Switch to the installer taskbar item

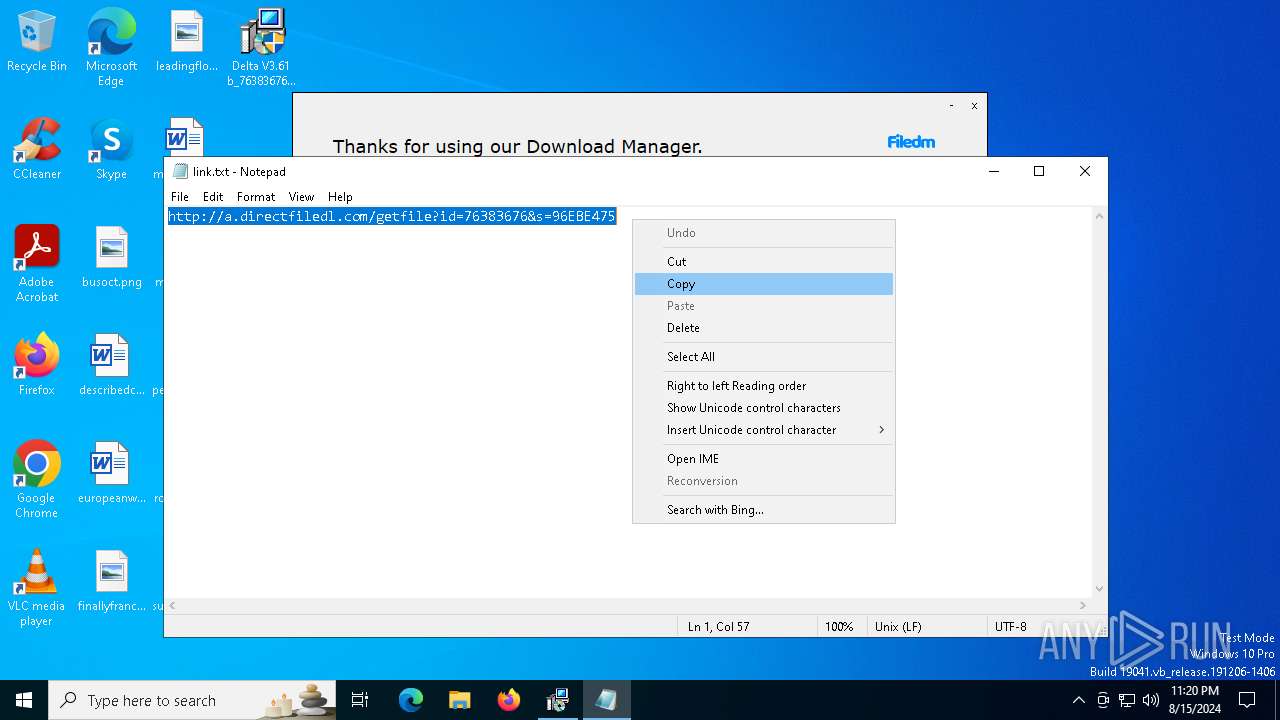click(x=557, y=700)
